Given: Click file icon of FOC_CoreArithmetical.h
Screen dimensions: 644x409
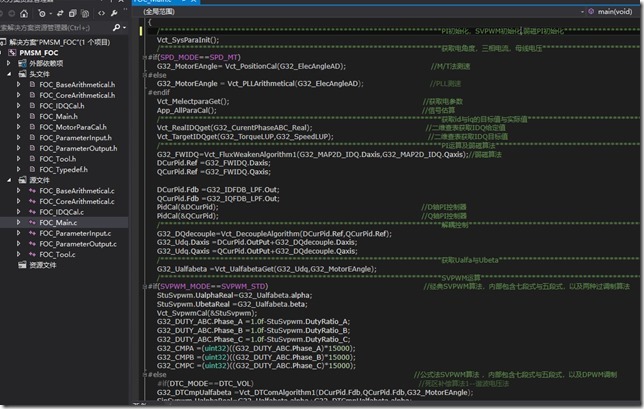Looking at the screenshot, I should coord(32,95).
